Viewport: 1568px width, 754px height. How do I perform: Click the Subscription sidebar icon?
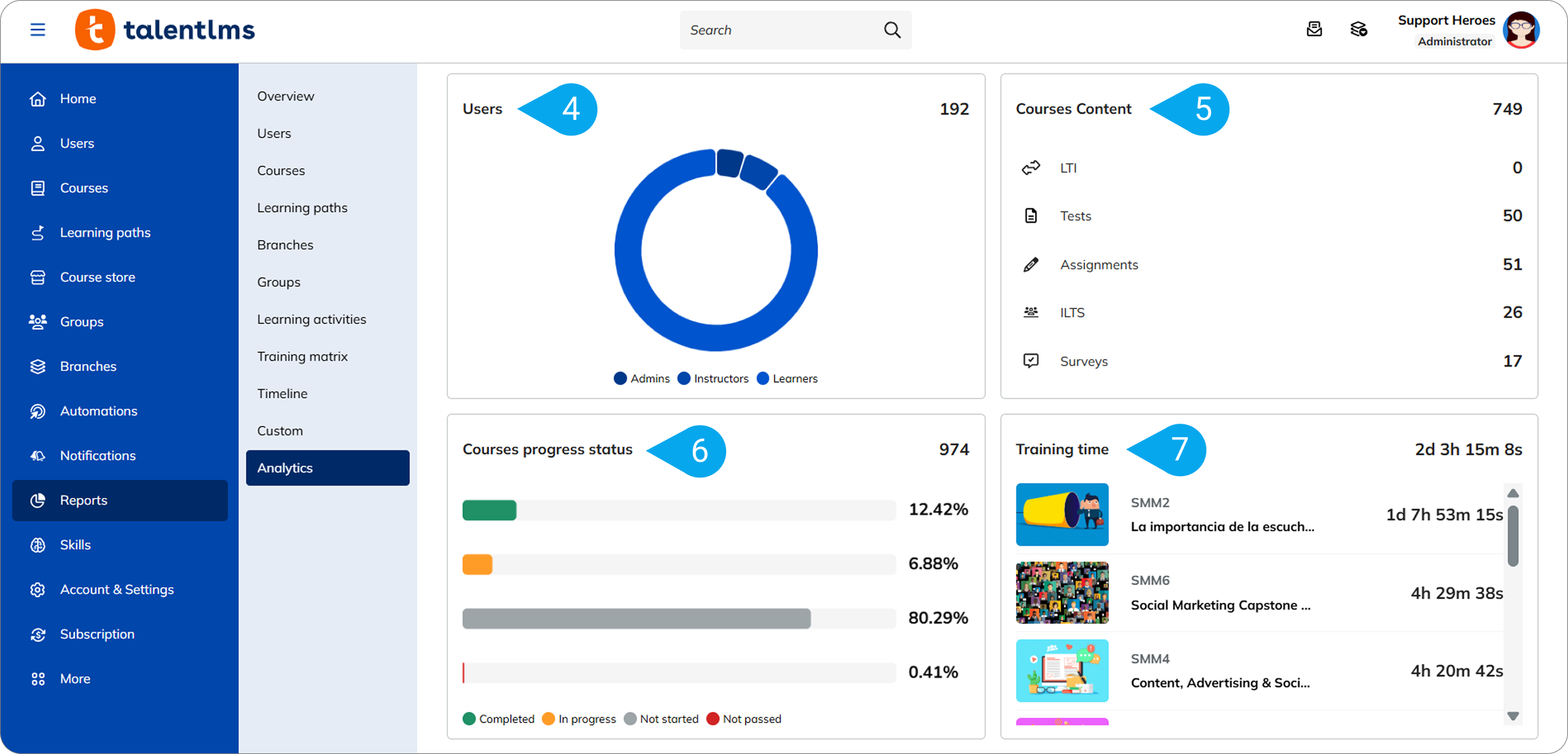38,634
